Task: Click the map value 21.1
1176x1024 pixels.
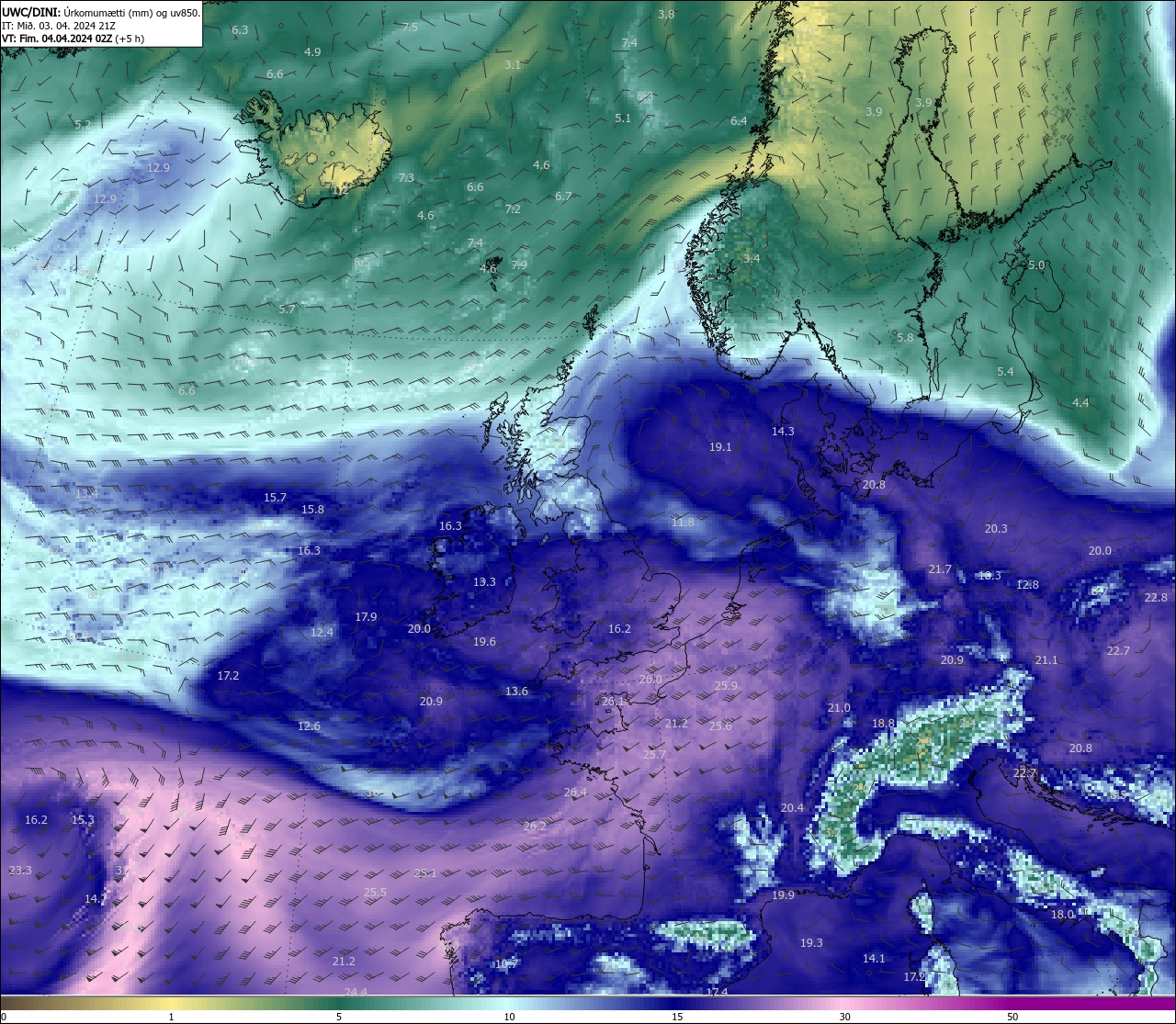Action: pyautogui.click(x=1046, y=660)
